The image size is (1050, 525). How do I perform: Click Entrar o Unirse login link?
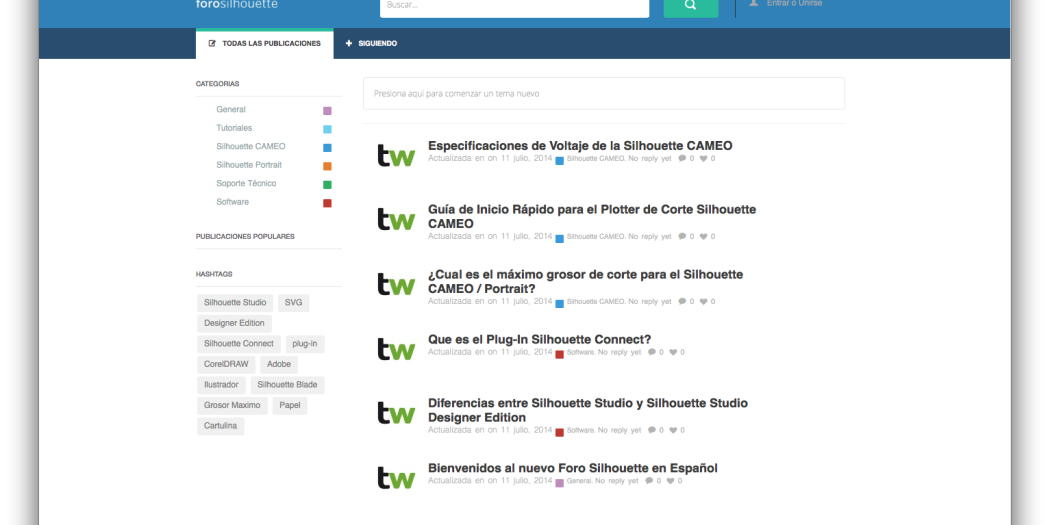pyautogui.click(x=794, y=3)
